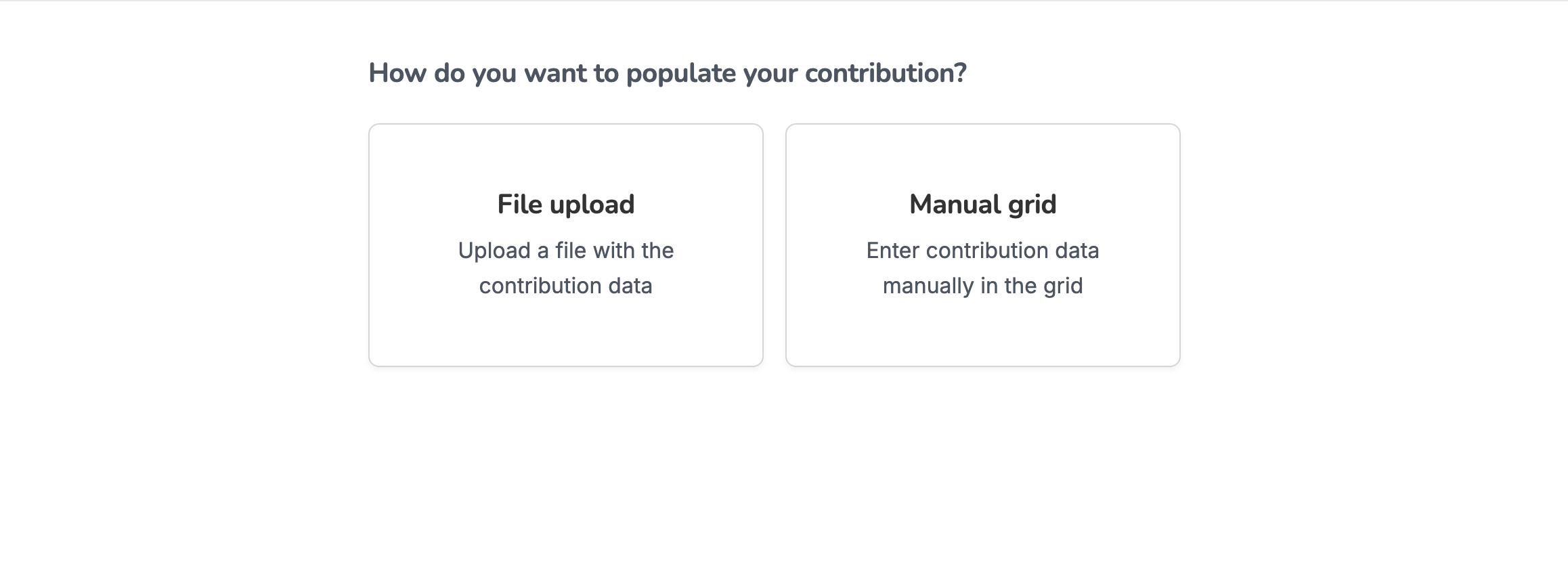Click the 'Upload a file with the contribution data' text
This screenshot has height=573, width=1568.
(x=566, y=268)
